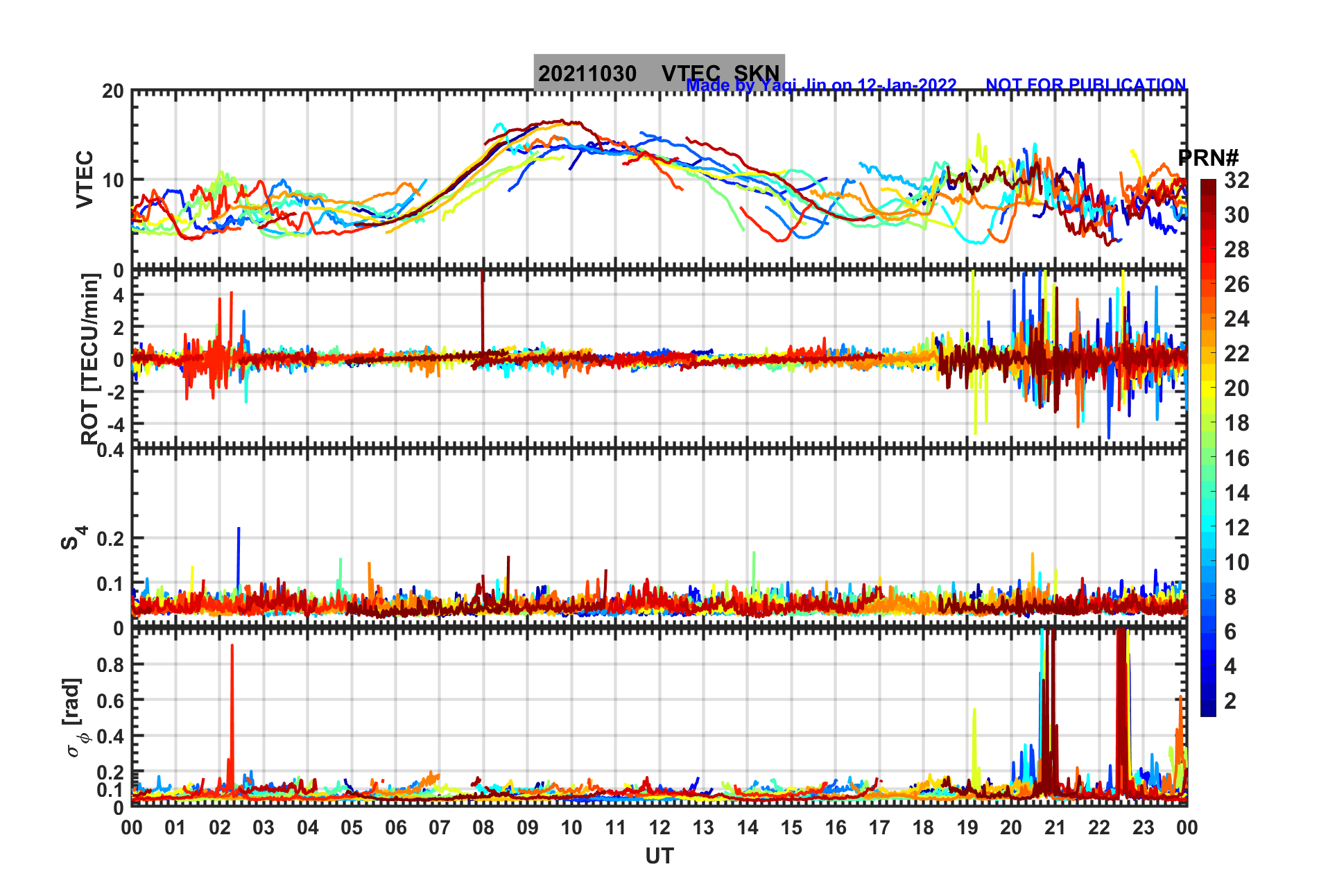Screen dimensions: 1319x896
Task: Click the ROT axis tick label -4
Action: point(116,424)
